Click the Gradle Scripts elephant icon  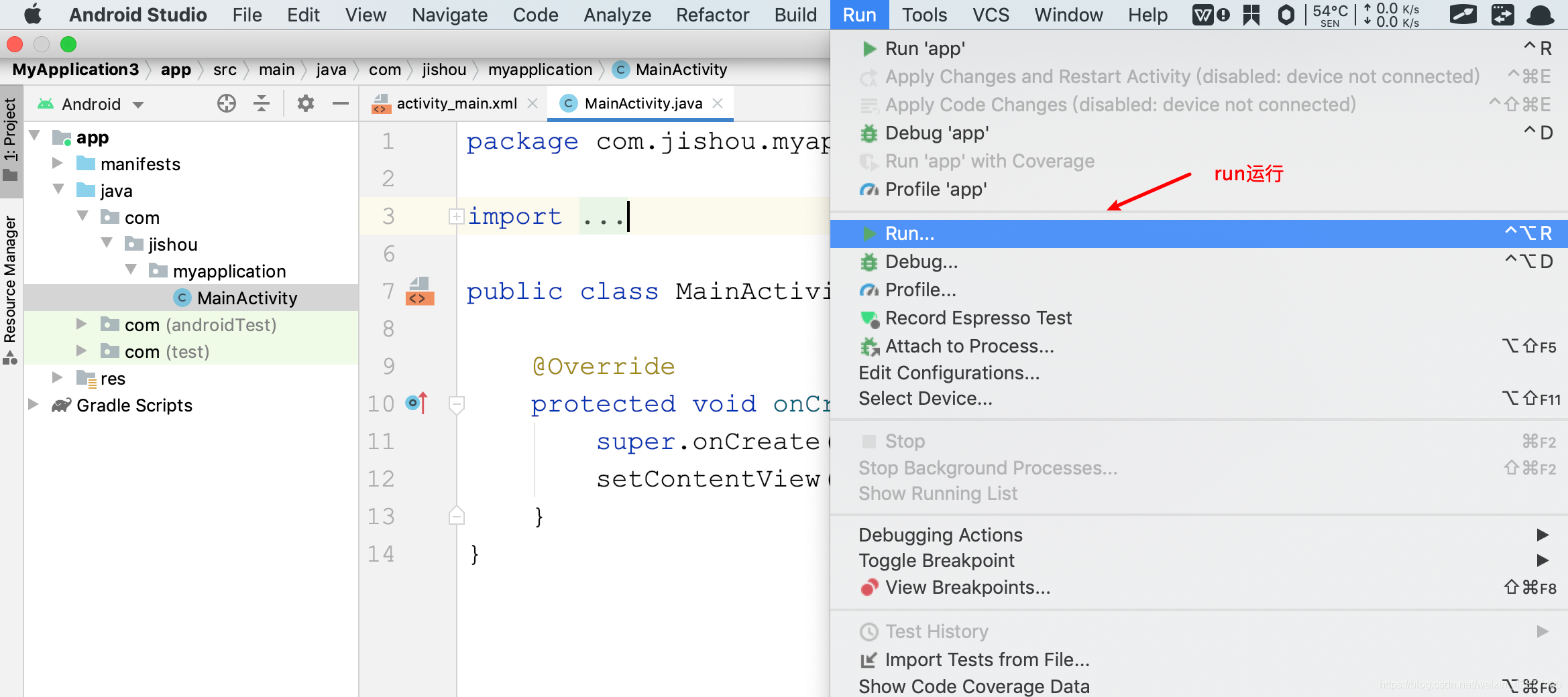tap(62, 405)
